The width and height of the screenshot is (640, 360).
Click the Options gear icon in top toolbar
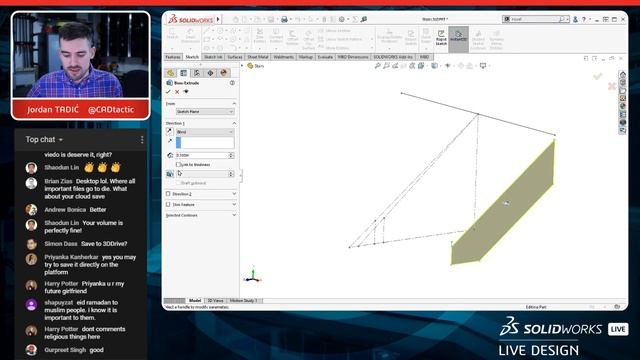coord(342,19)
